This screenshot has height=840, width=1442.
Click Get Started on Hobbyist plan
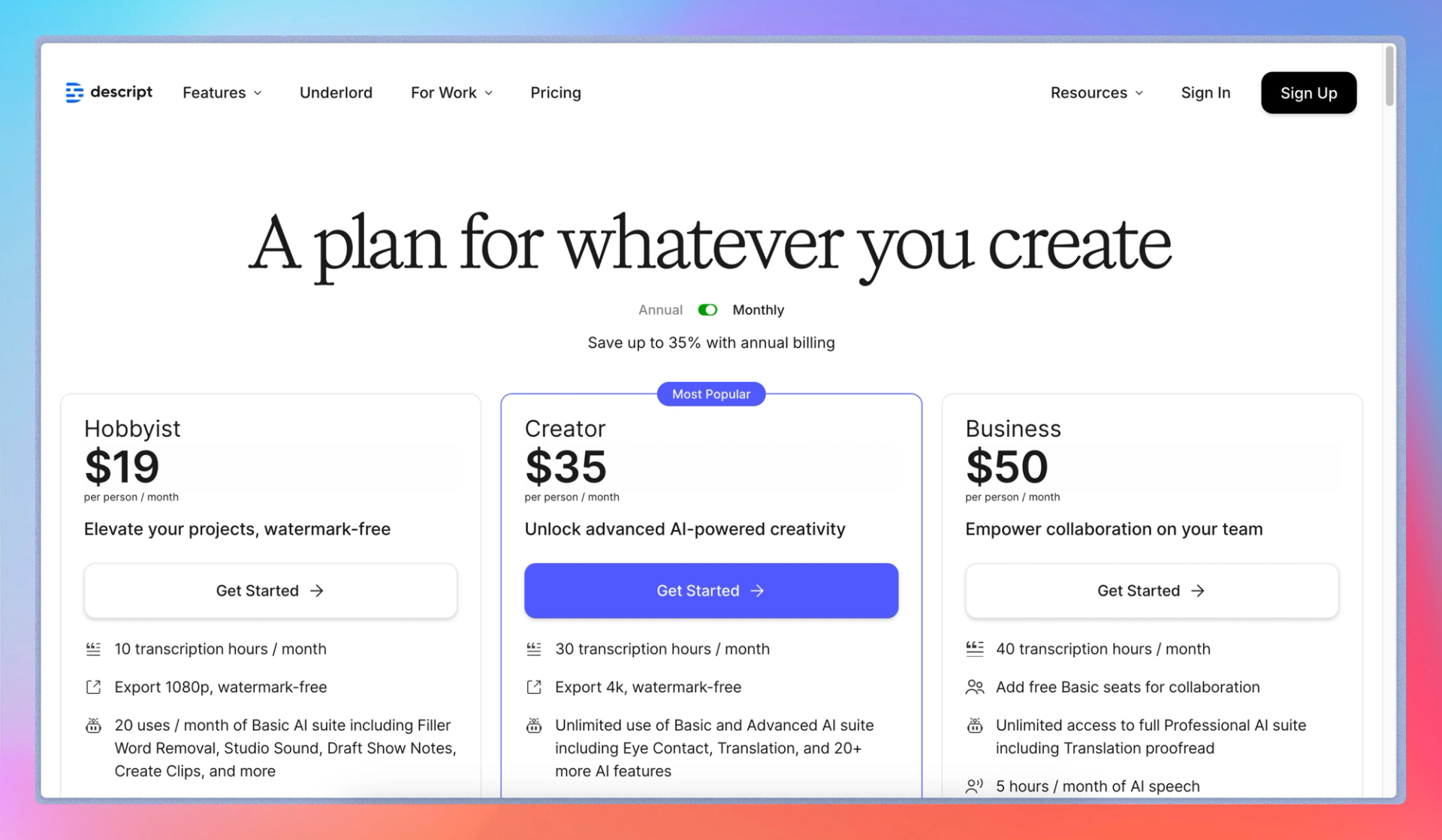click(x=270, y=590)
